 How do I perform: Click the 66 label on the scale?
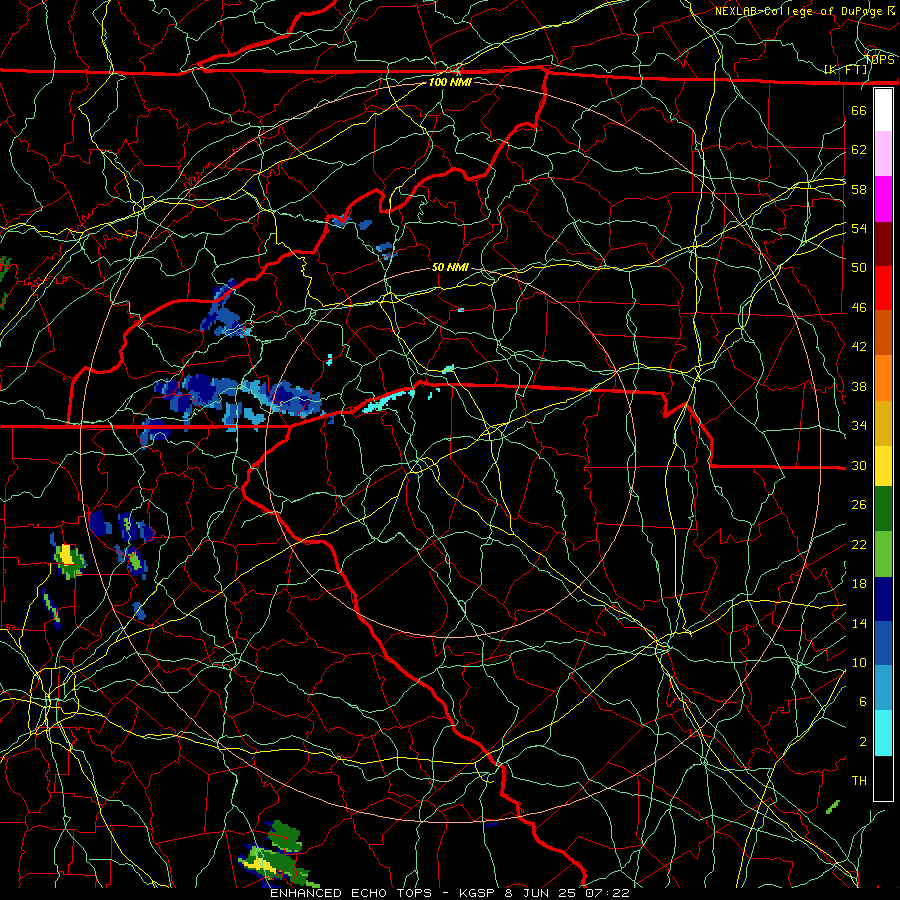pos(859,110)
